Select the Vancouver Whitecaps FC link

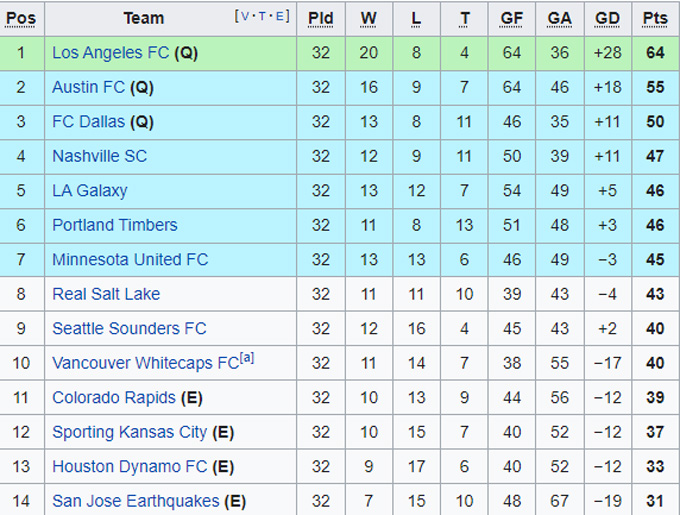145,363
